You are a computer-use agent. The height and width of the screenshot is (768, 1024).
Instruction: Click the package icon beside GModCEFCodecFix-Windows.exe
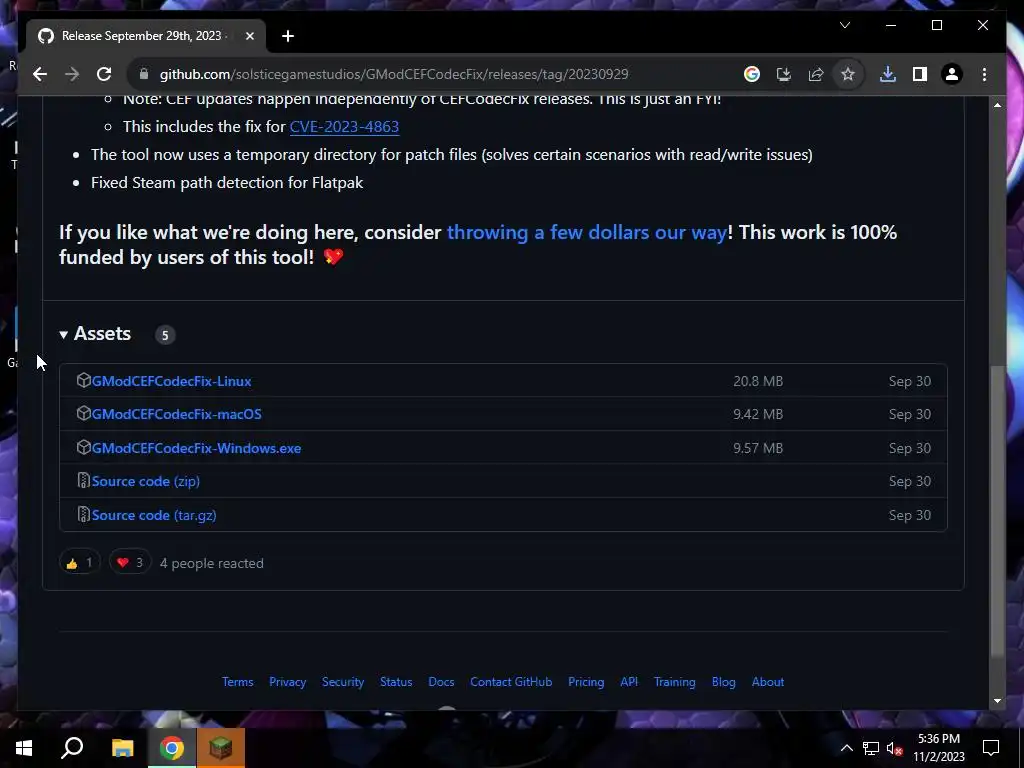83,447
